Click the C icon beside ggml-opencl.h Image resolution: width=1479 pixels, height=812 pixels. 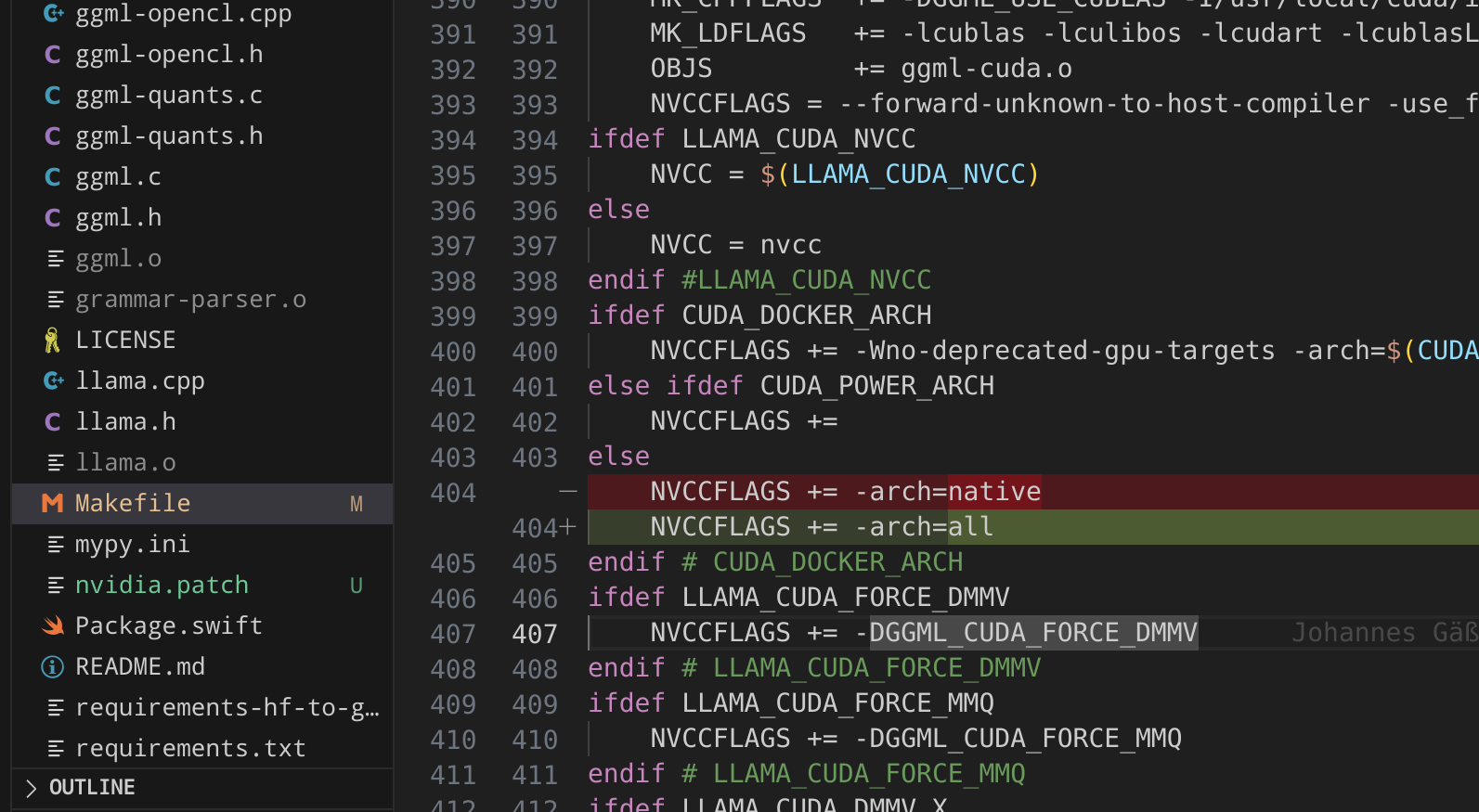pos(53,55)
